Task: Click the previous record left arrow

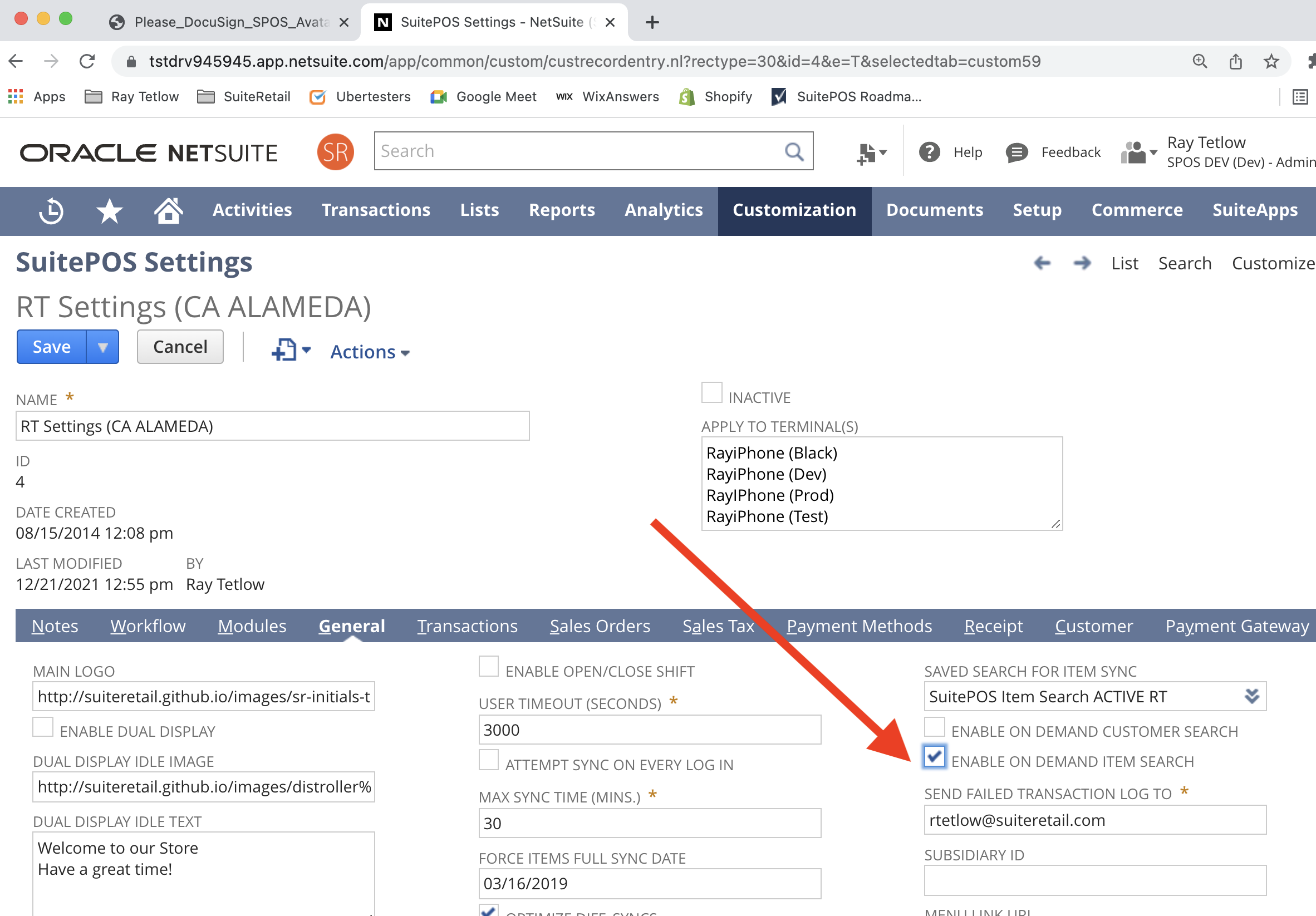Action: (x=1042, y=264)
